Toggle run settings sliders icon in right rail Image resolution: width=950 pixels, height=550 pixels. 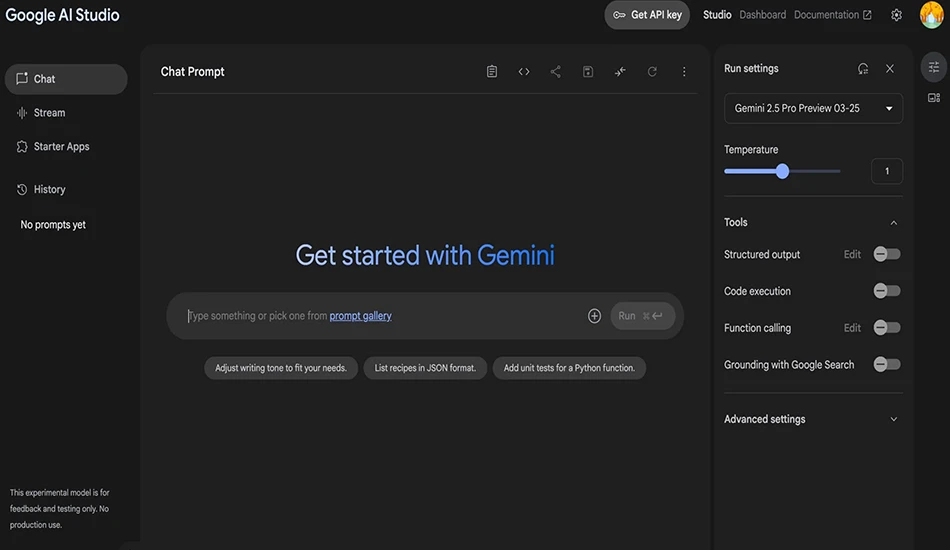point(934,67)
